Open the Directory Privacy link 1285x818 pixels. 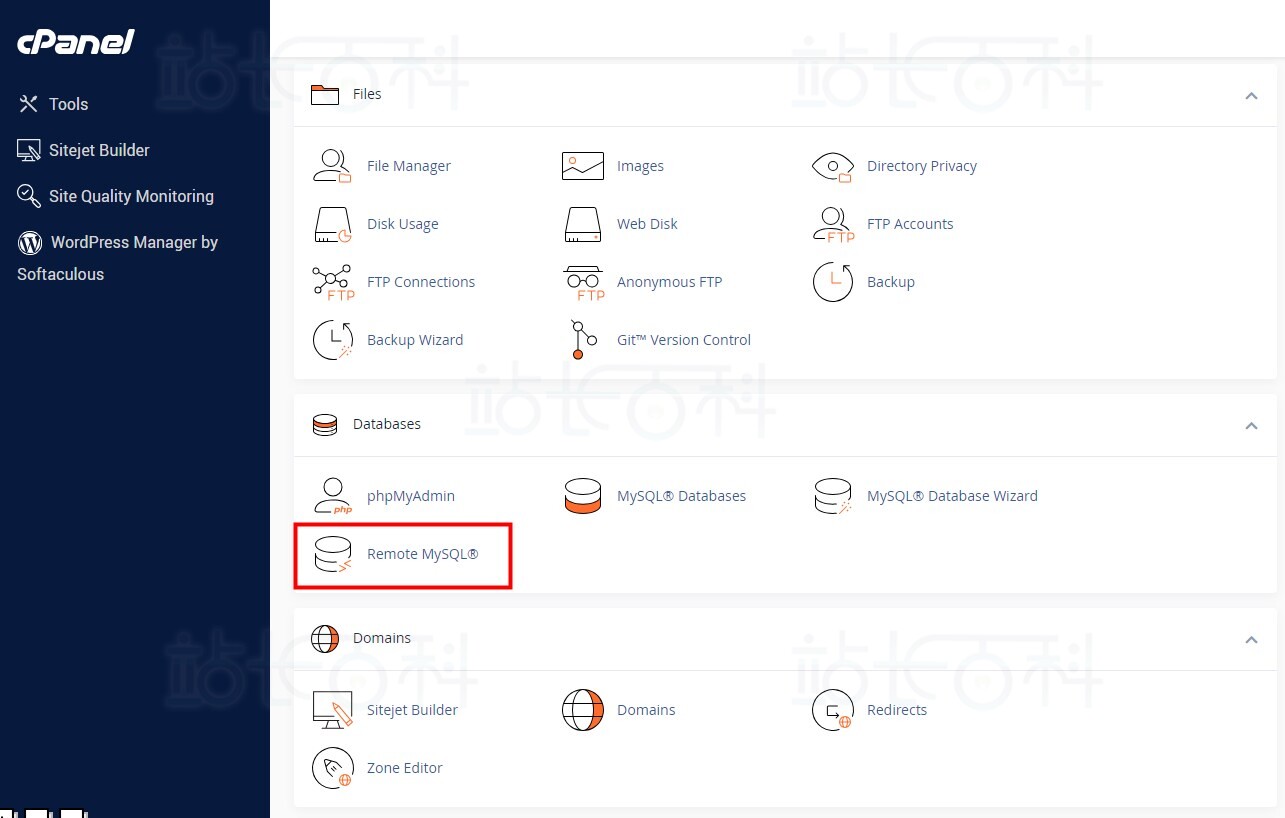click(922, 166)
